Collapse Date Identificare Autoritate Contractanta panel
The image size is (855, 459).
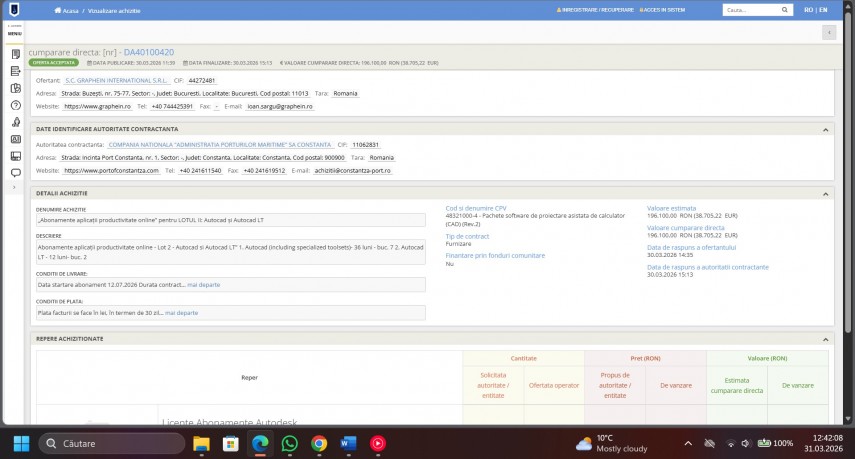click(826, 129)
